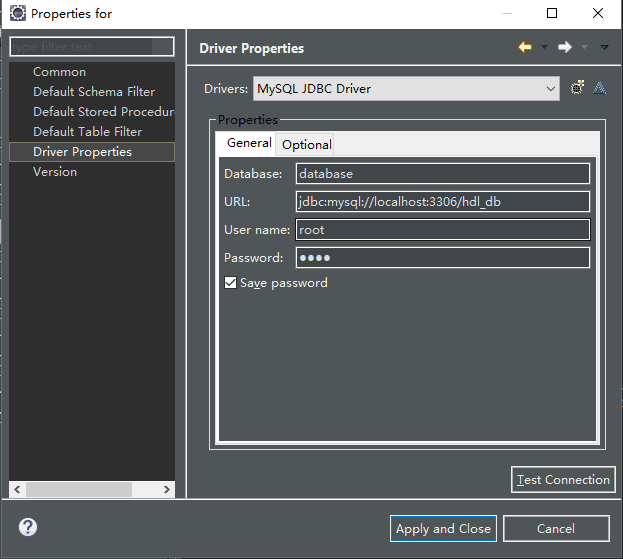Click the forward navigation arrow icon

pyautogui.click(x=565, y=47)
